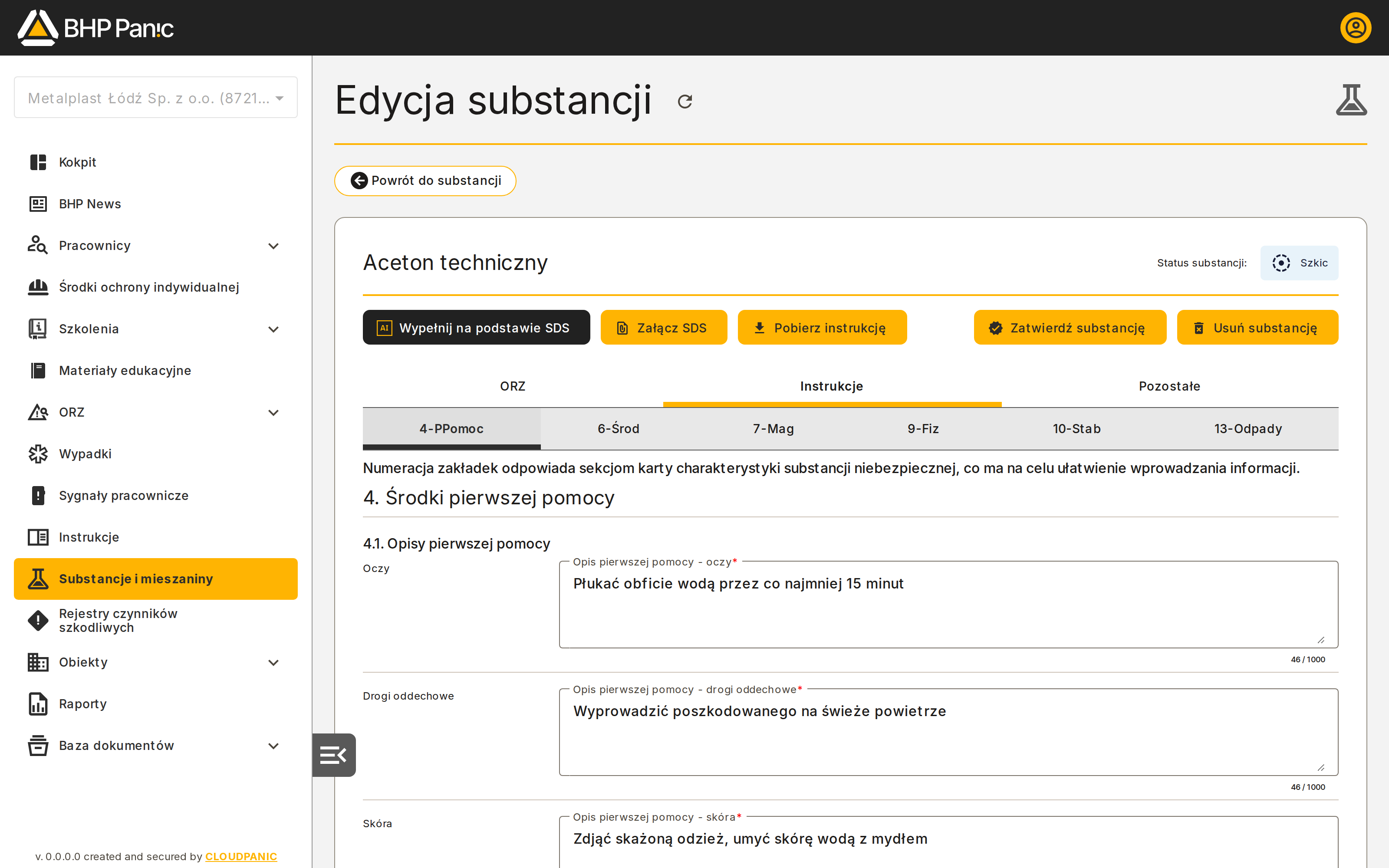The image size is (1389, 868).
Task: Click the Szkic status badge
Action: point(1299,263)
